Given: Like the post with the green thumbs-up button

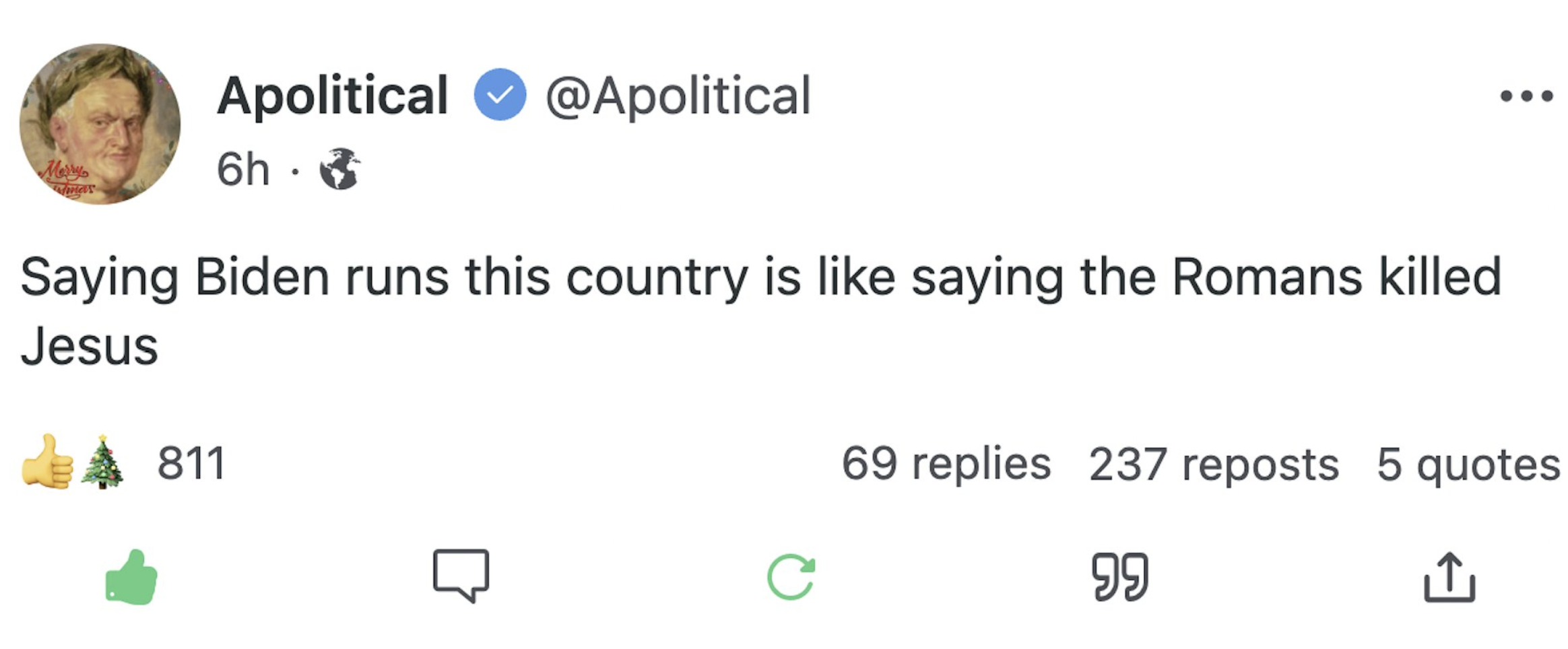Looking at the screenshot, I should pos(131,577).
